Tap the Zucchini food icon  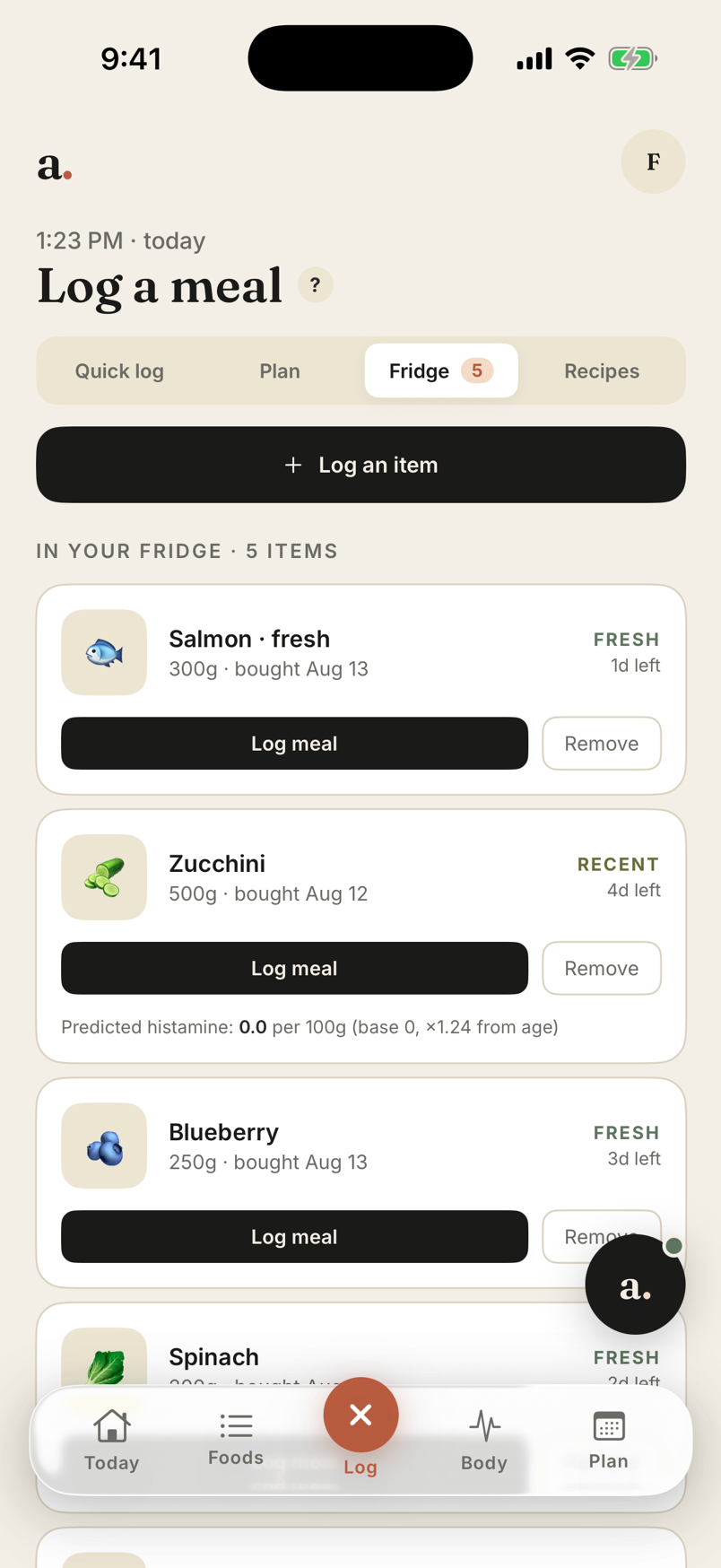tap(104, 877)
